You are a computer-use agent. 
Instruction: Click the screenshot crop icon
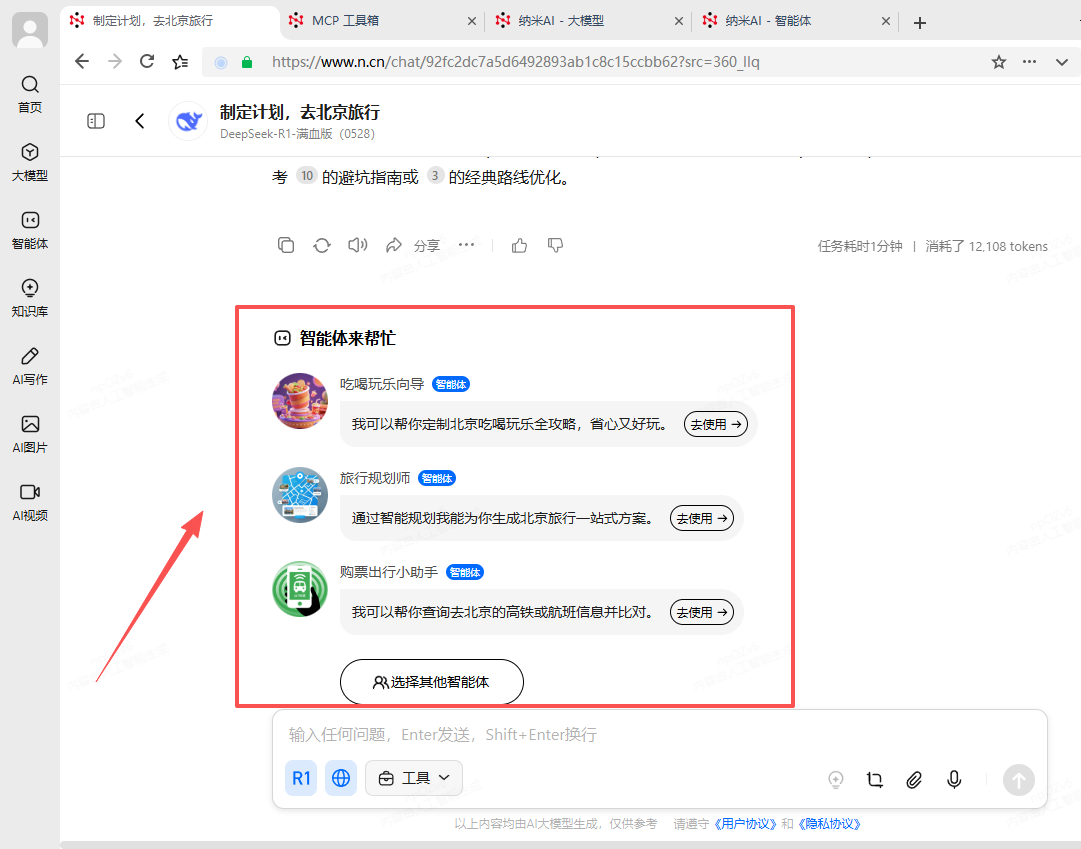pos(874,780)
